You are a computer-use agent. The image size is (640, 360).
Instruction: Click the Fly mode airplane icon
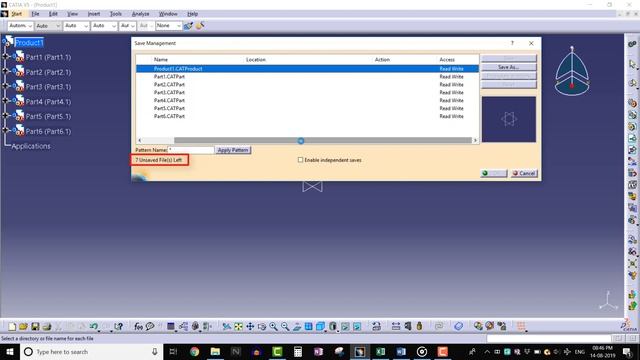click(227, 326)
